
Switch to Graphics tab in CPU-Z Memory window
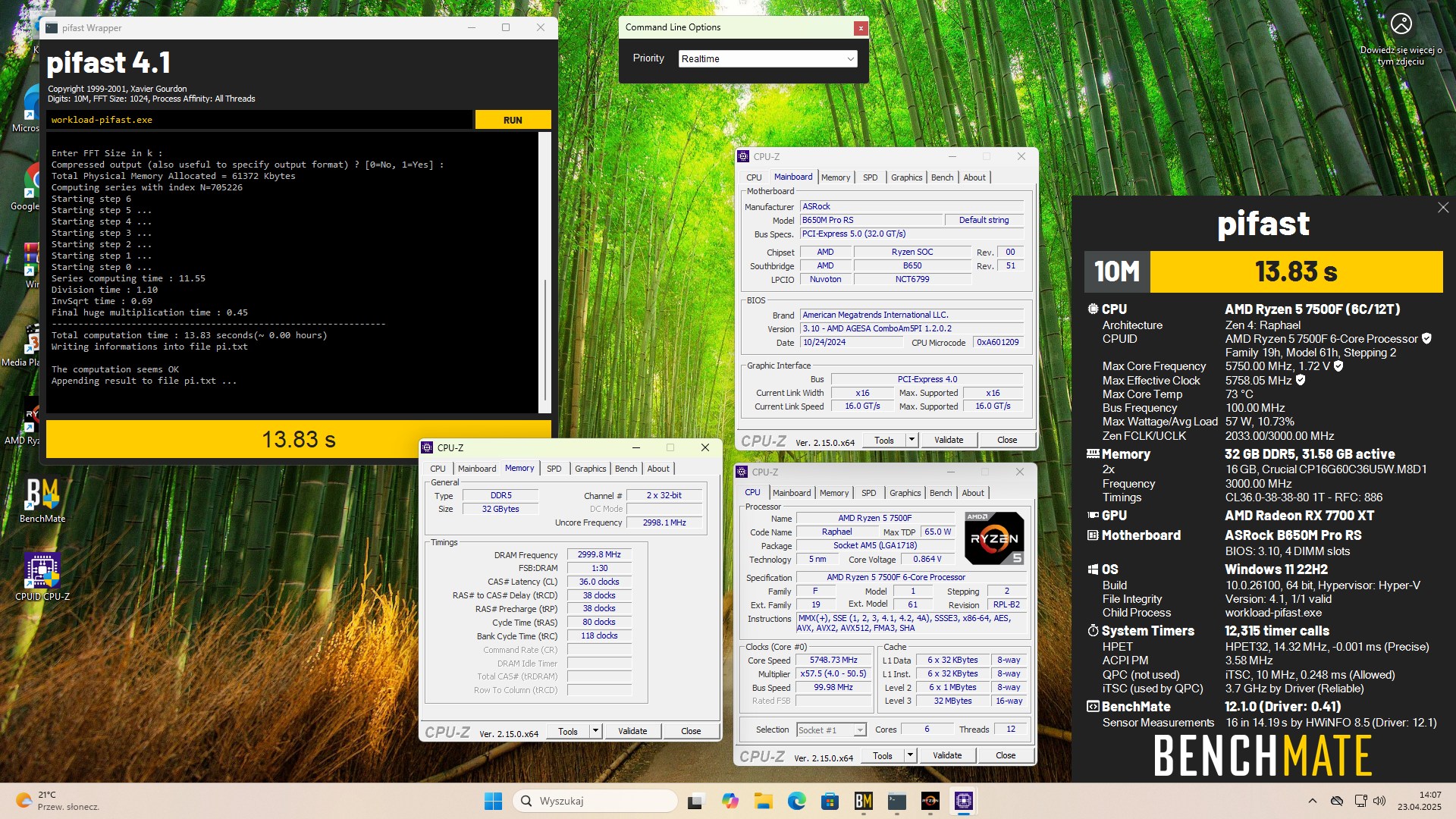[x=590, y=469]
